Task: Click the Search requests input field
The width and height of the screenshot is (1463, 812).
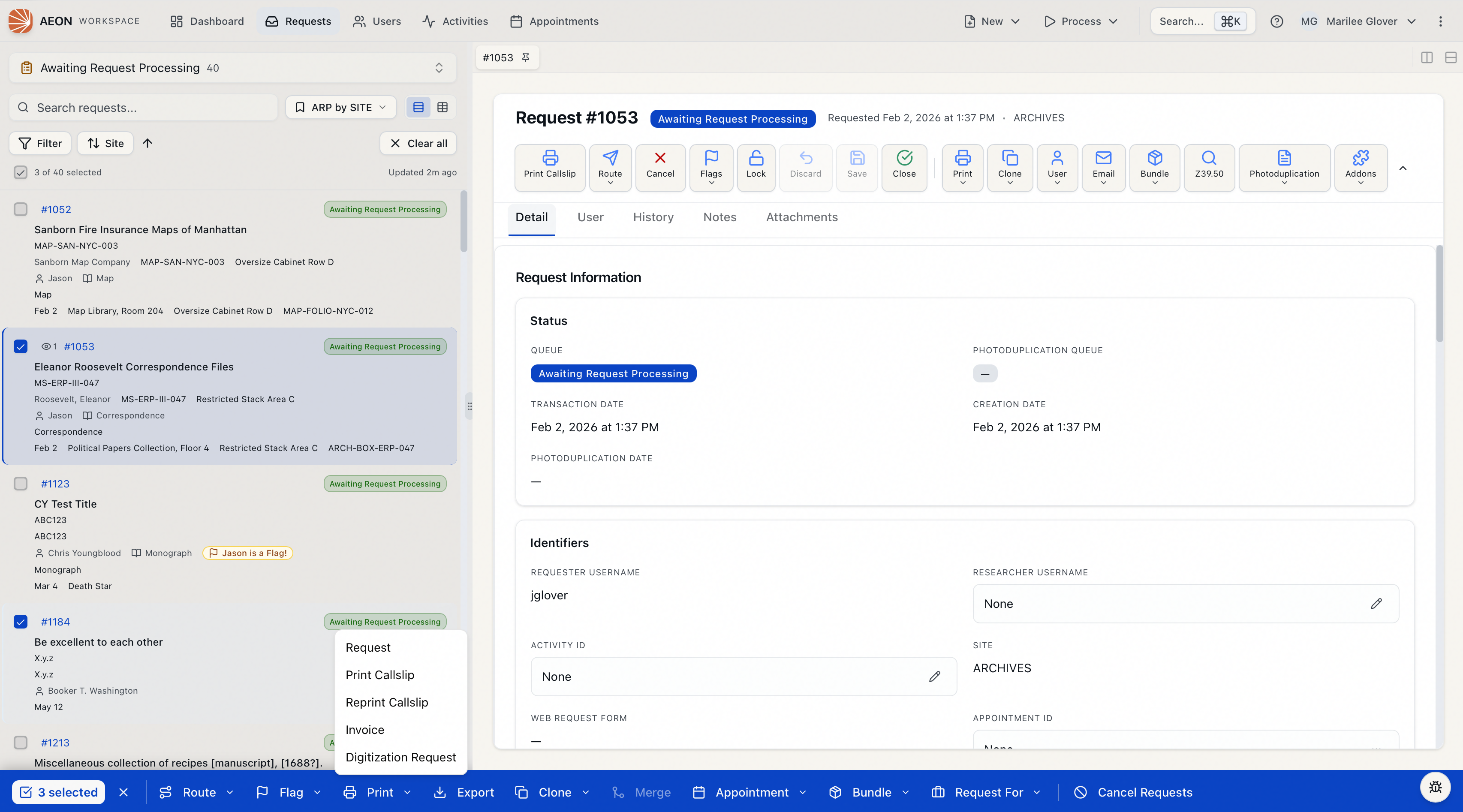Action: 143,107
